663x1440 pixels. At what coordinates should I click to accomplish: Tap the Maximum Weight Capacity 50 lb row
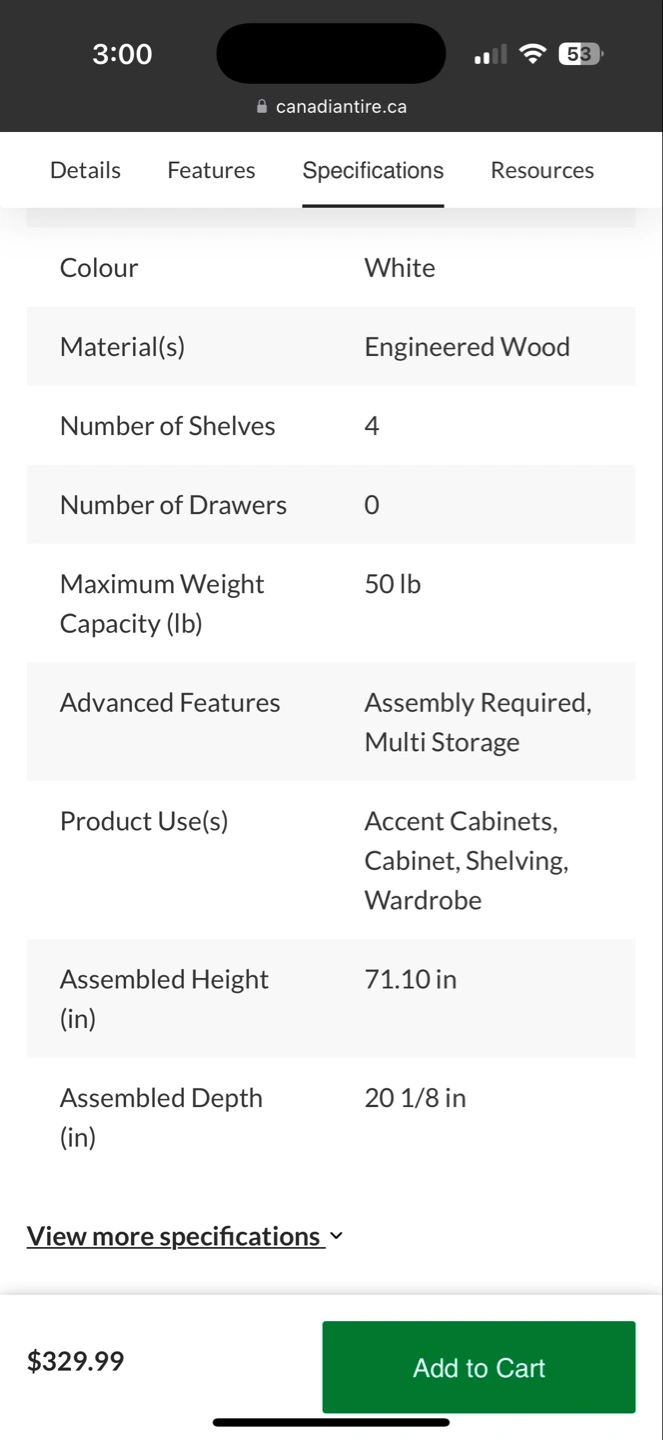click(x=331, y=603)
